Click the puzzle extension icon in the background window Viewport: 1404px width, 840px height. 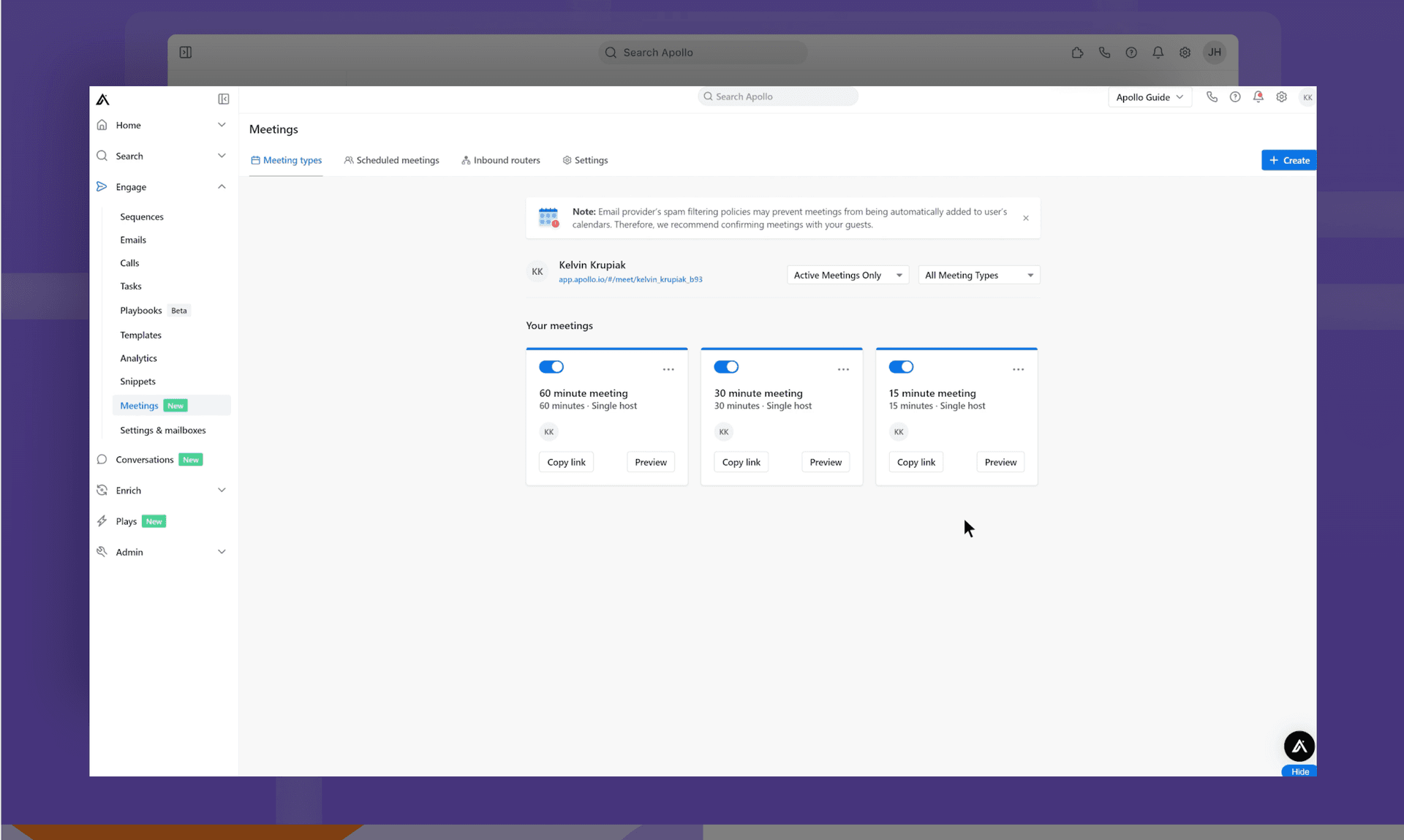point(1077,52)
